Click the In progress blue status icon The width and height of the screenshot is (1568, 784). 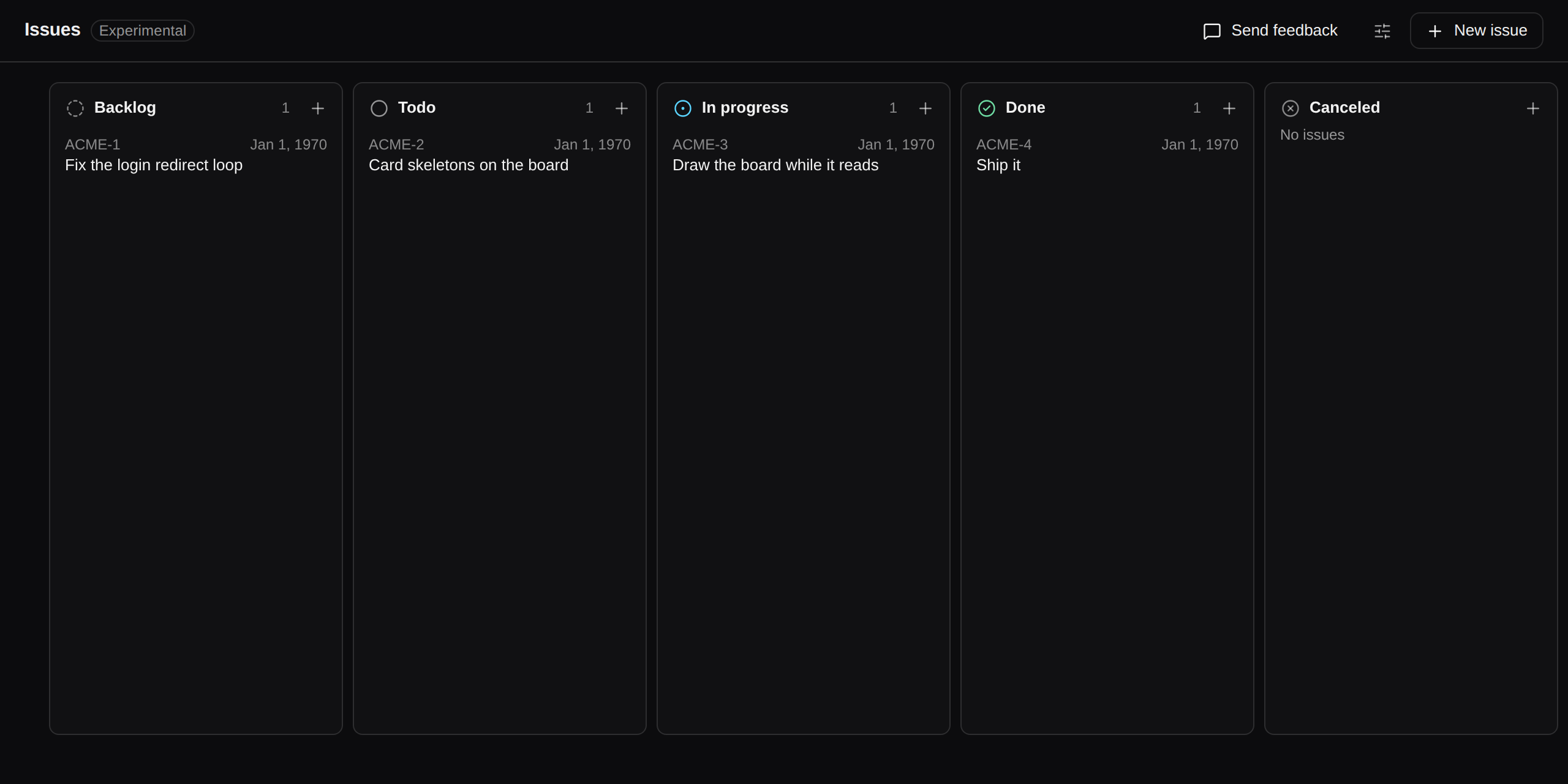[x=683, y=108]
